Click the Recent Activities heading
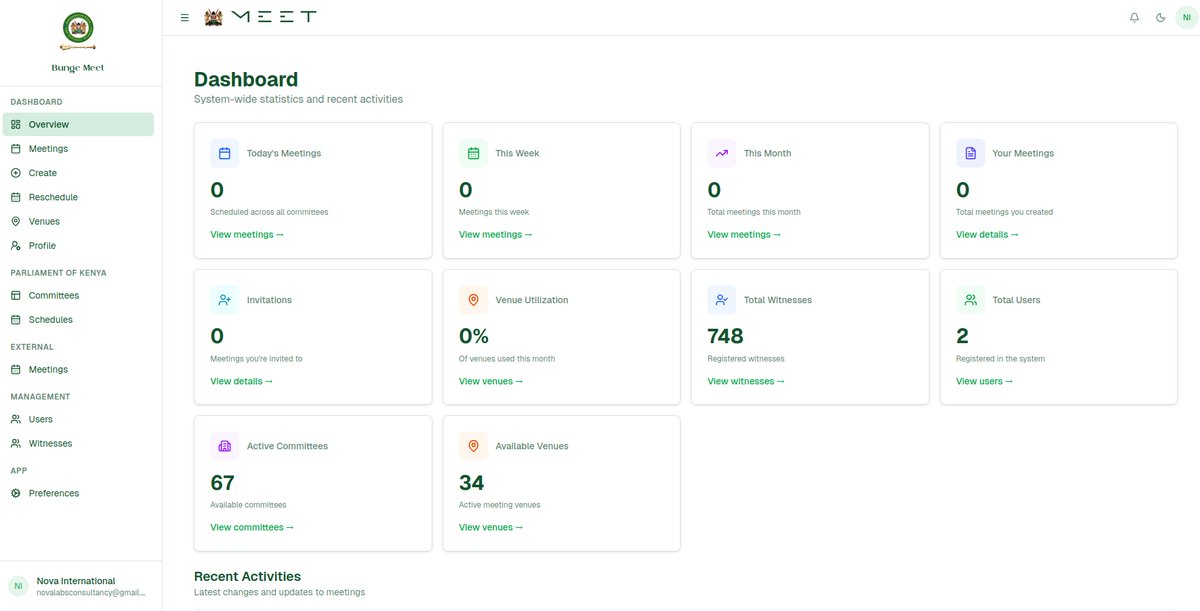 247,576
